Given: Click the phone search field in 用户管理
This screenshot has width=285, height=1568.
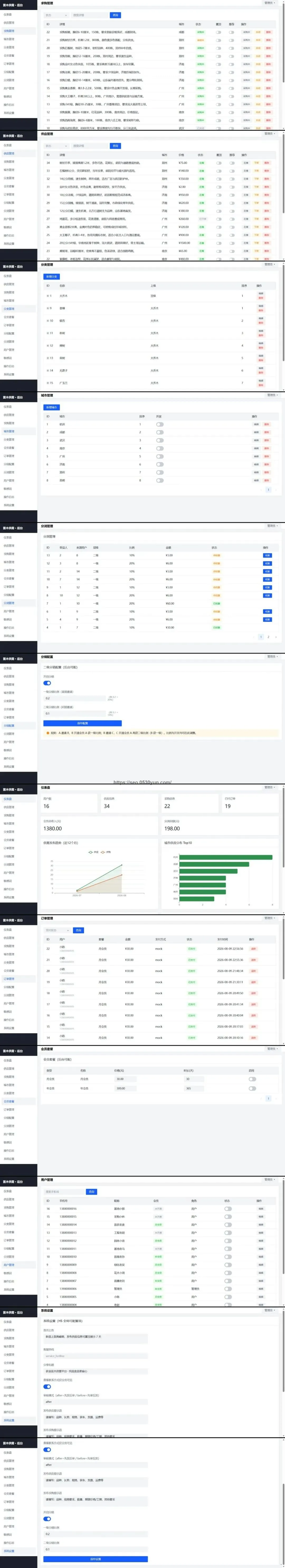Looking at the screenshot, I should click(64, 1192).
